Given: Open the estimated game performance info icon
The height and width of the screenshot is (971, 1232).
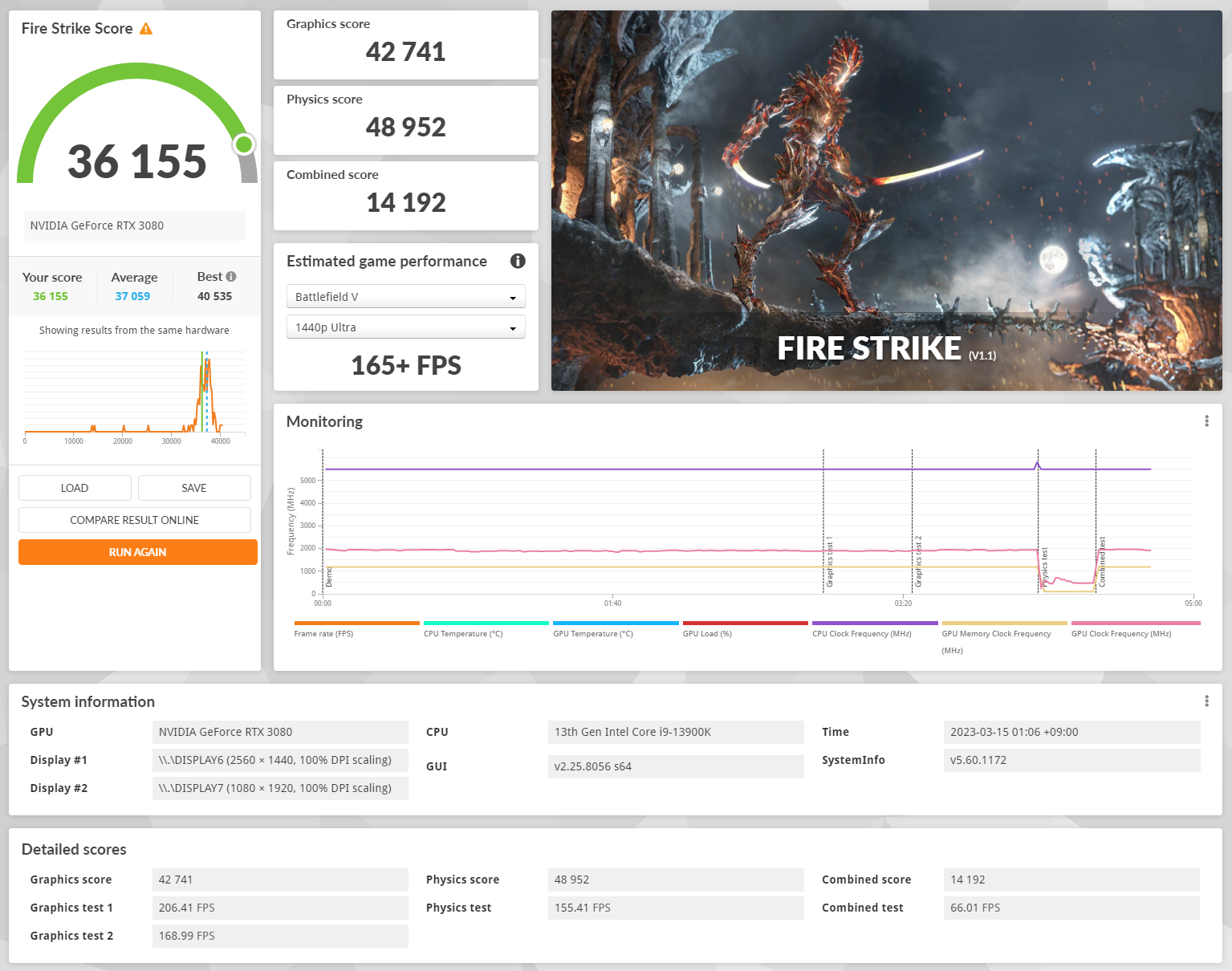Looking at the screenshot, I should pos(518,261).
